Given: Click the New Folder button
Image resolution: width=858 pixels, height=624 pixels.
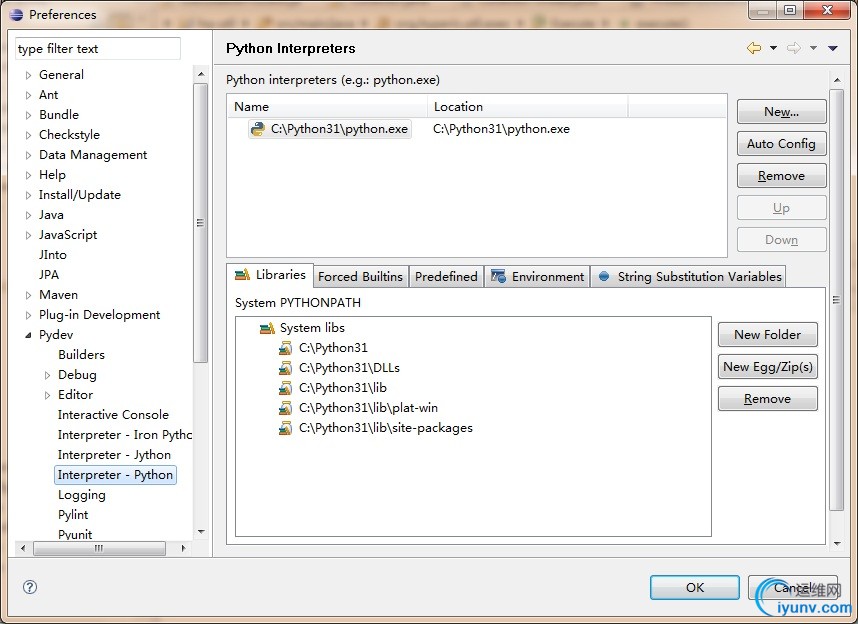Looking at the screenshot, I should [x=768, y=334].
